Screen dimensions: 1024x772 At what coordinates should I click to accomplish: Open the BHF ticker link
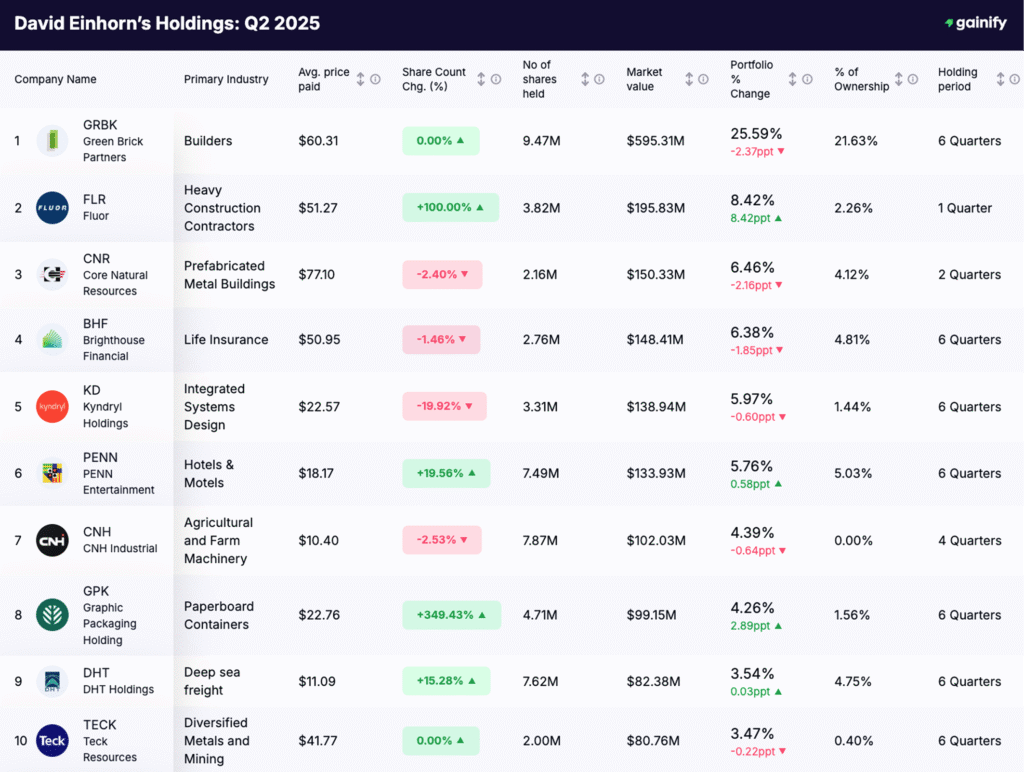tap(95, 323)
